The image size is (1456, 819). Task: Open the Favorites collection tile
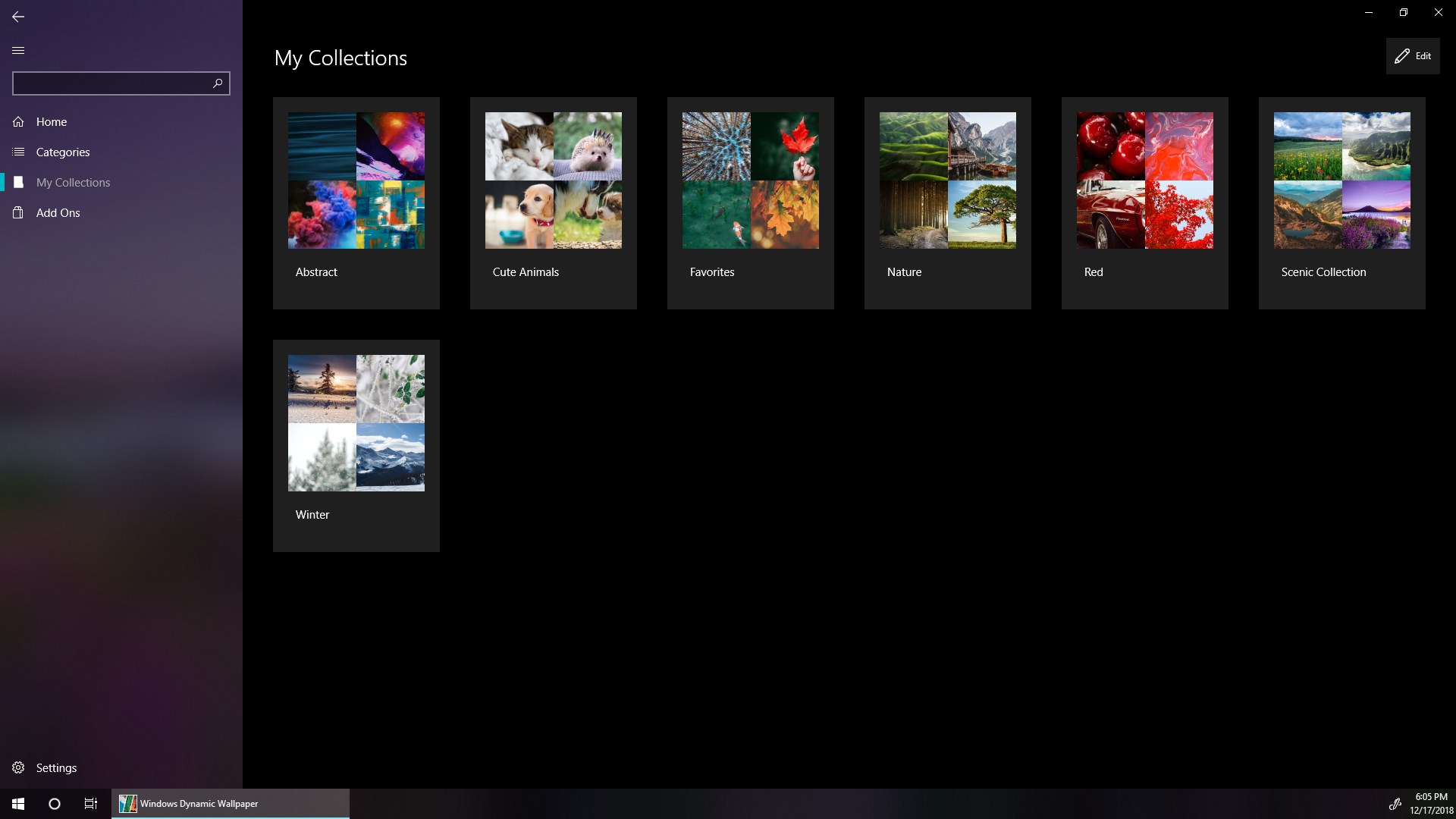pyautogui.click(x=751, y=202)
